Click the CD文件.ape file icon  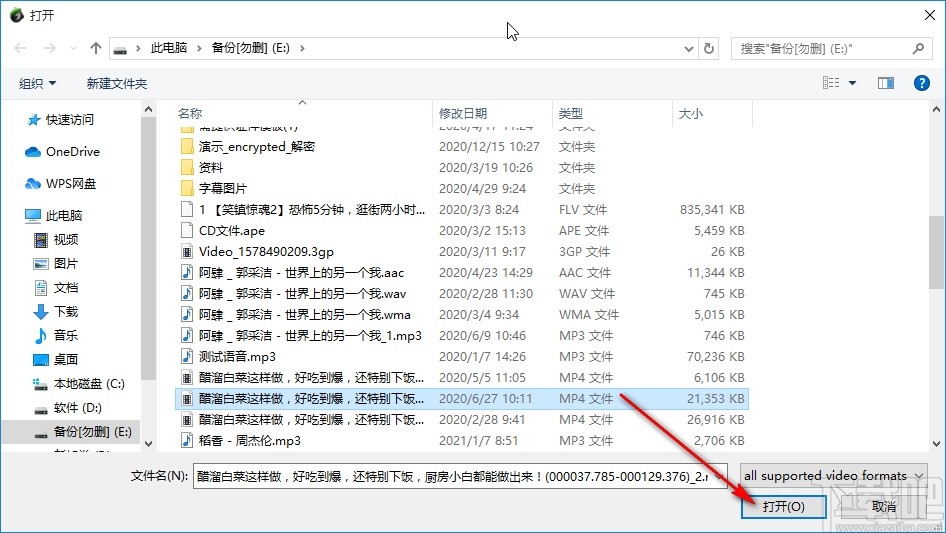(187, 231)
